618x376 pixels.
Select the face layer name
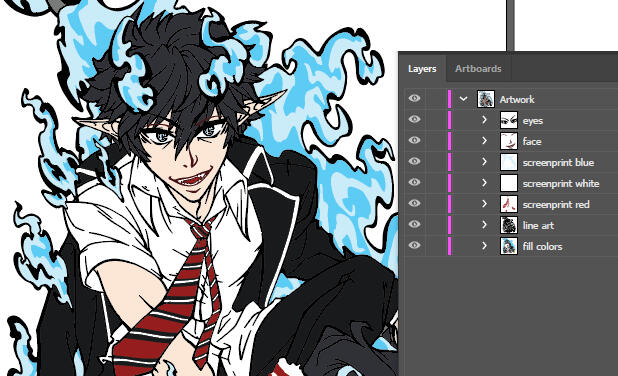point(532,141)
